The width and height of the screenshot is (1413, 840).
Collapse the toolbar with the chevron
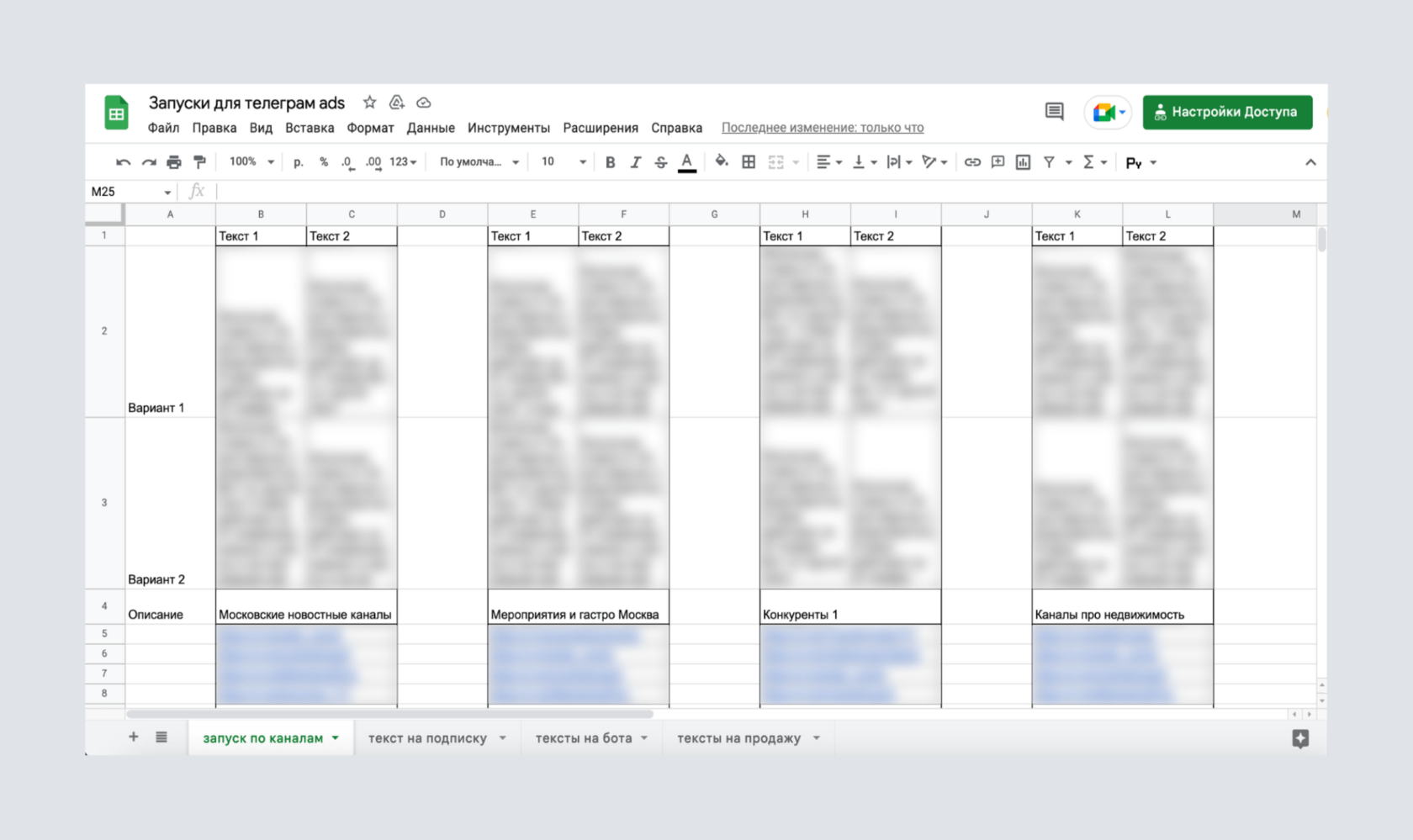click(1310, 162)
